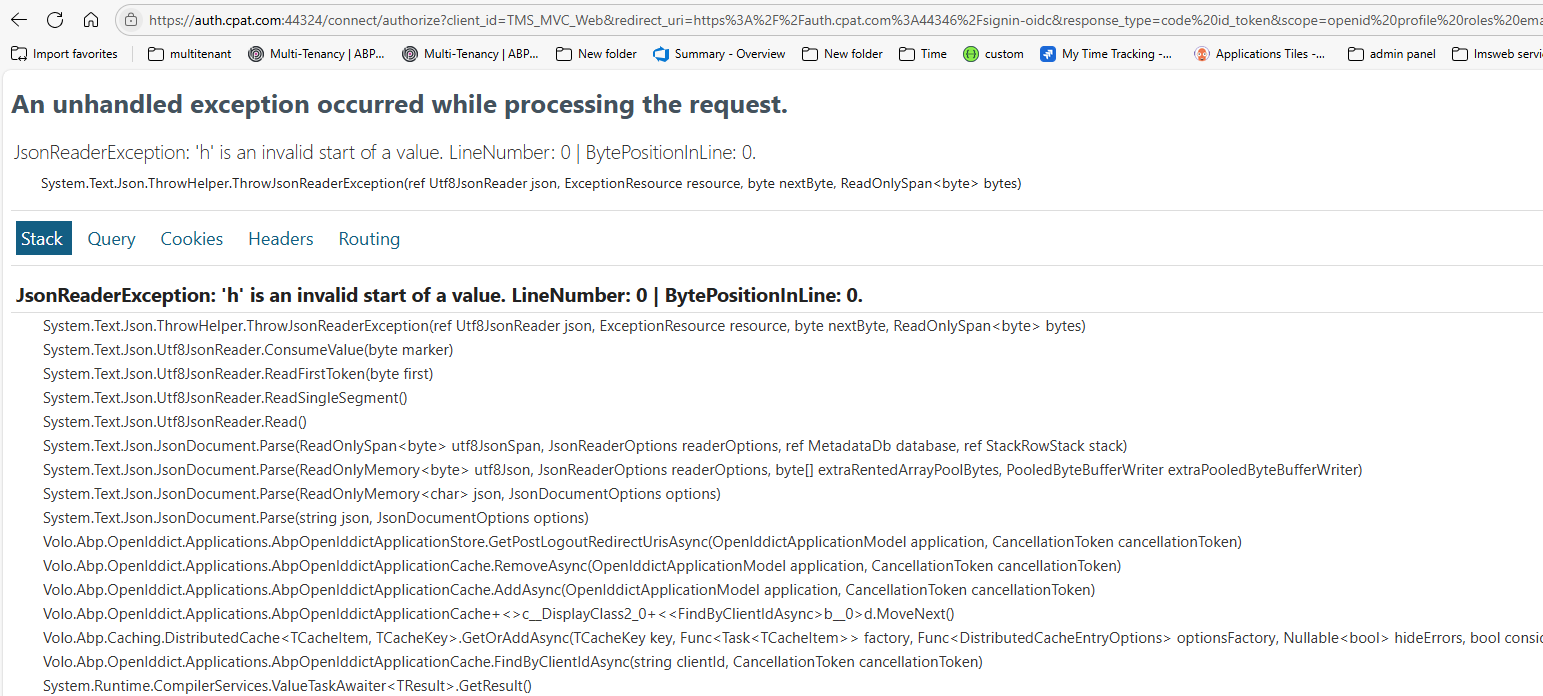The image size is (1543, 696).
Task: Expand the Time bookmarks folder
Action: pos(922,54)
